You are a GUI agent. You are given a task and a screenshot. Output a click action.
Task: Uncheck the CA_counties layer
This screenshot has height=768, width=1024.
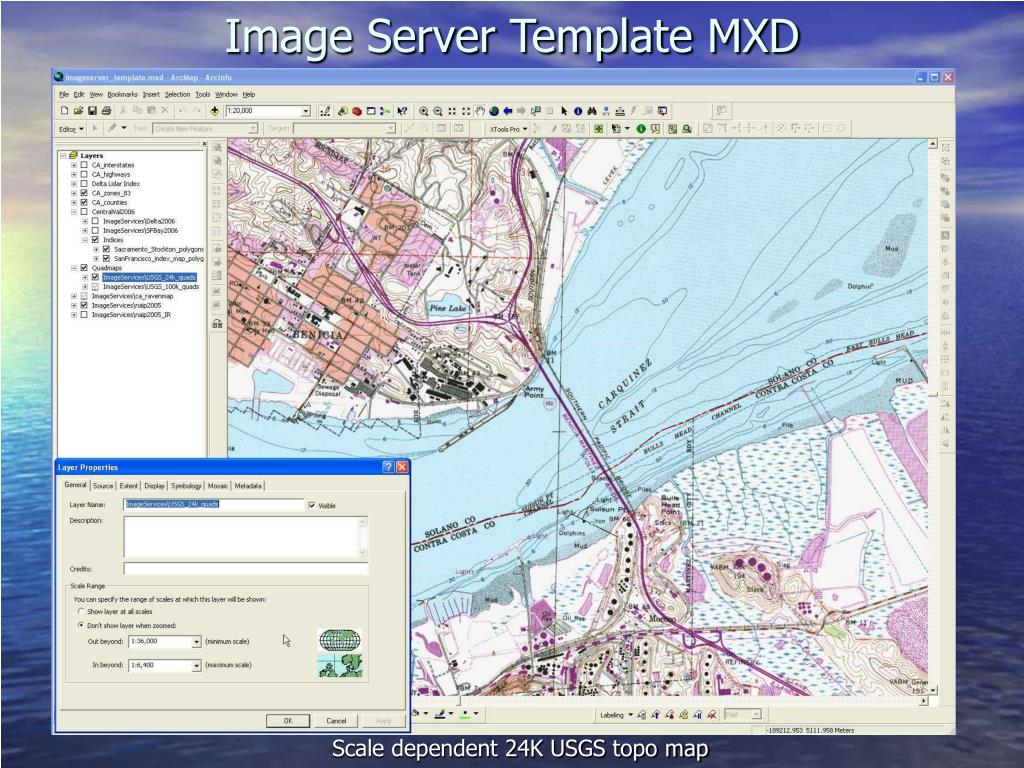point(84,202)
